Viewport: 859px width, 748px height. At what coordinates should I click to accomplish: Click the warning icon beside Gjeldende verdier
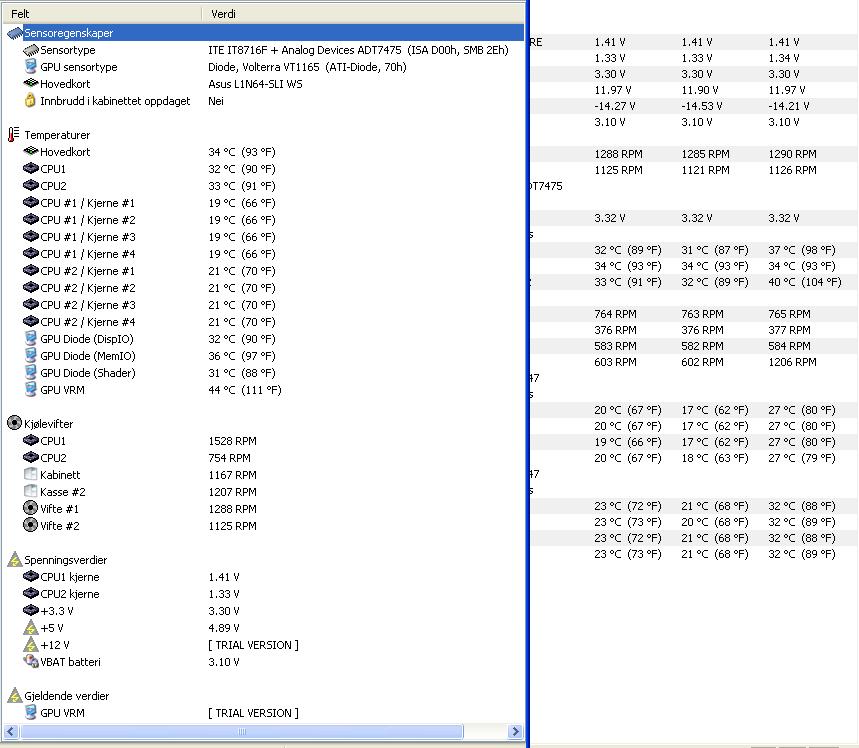(14, 695)
